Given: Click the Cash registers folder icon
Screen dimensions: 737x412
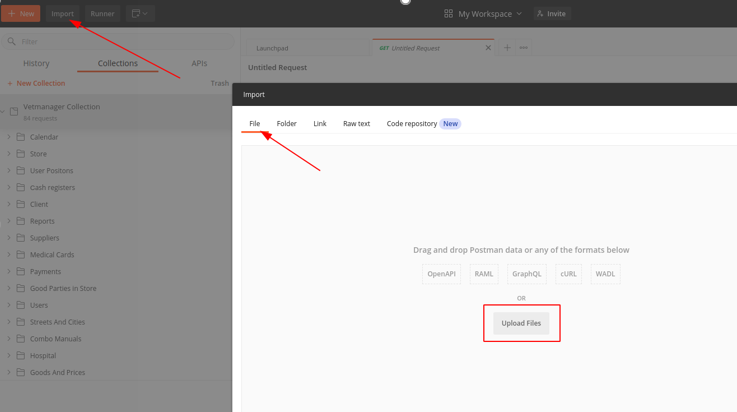Looking at the screenshot, I should pyautogui.click(x=21, y=187).
